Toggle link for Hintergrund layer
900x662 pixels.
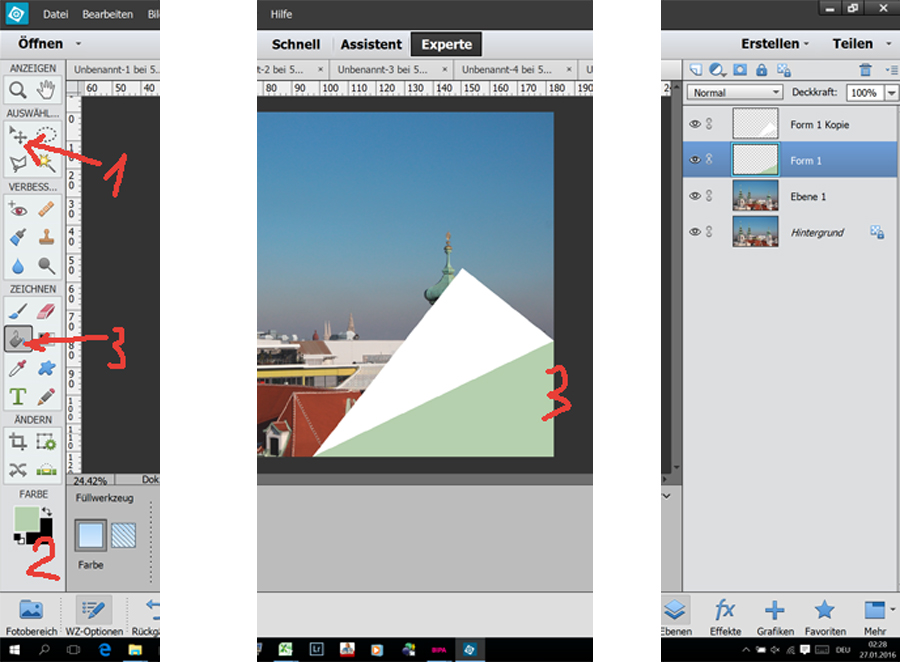tap(709, 232)
